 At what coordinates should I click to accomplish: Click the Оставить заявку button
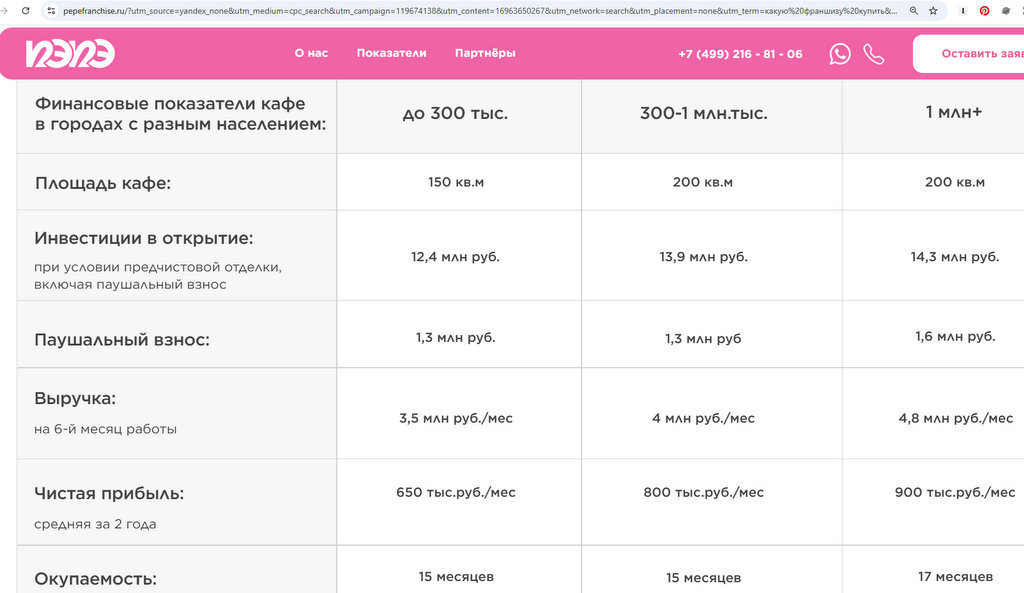point(968,54)
